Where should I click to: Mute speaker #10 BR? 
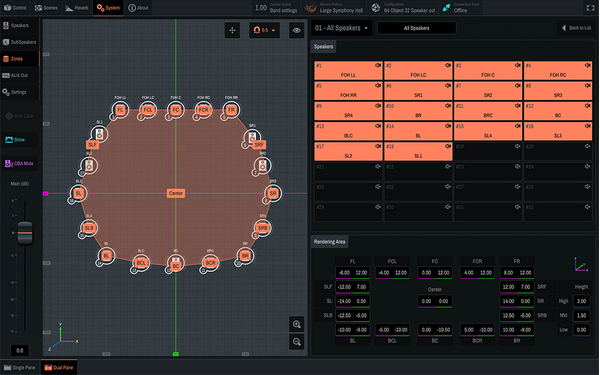448,106
